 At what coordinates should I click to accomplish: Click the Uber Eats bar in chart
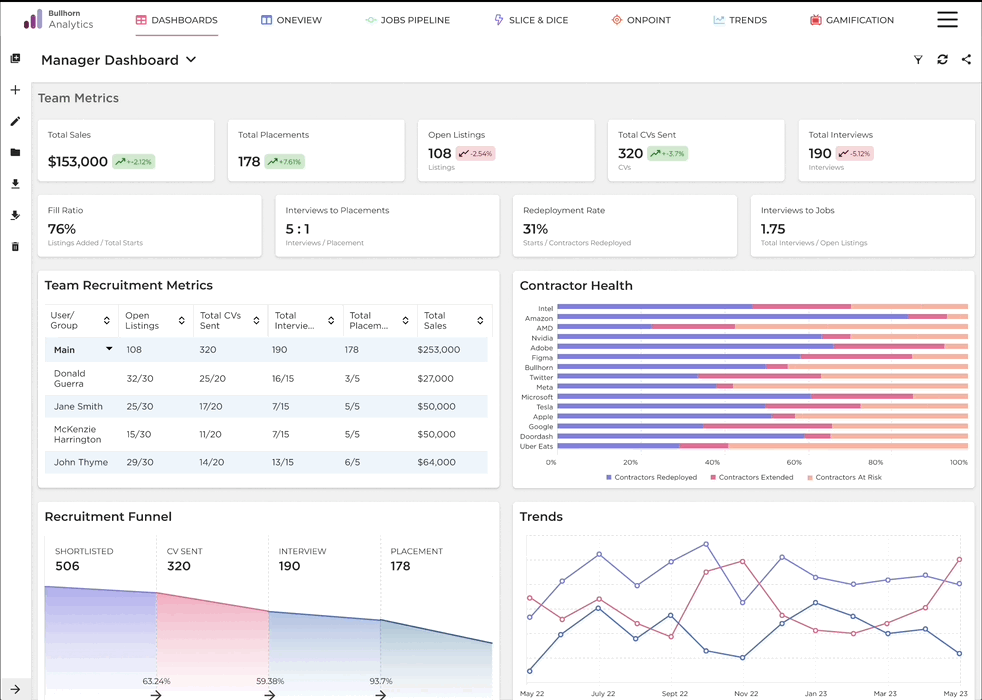coord(762,446)
